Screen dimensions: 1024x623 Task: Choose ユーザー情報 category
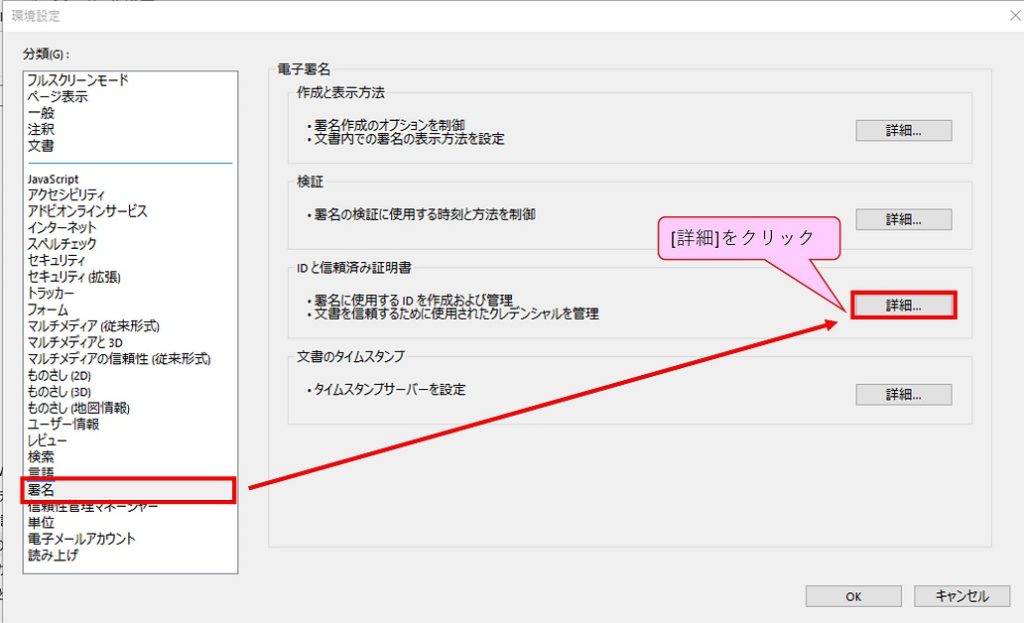[x=62, y=424]
